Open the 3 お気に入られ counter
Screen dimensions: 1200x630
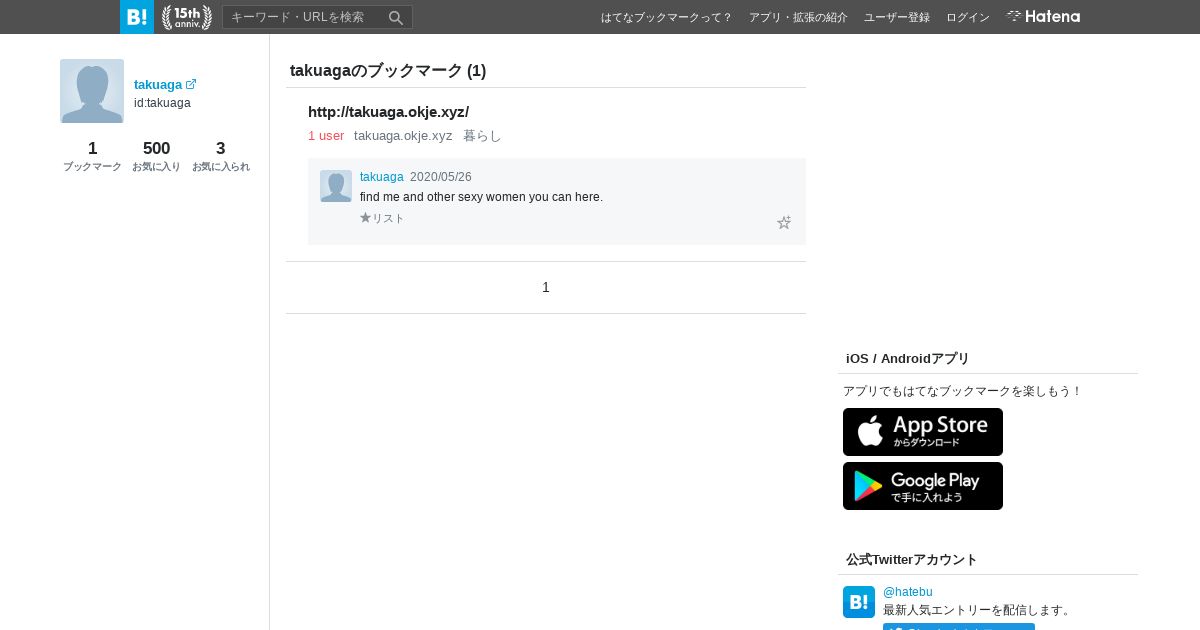220,156
